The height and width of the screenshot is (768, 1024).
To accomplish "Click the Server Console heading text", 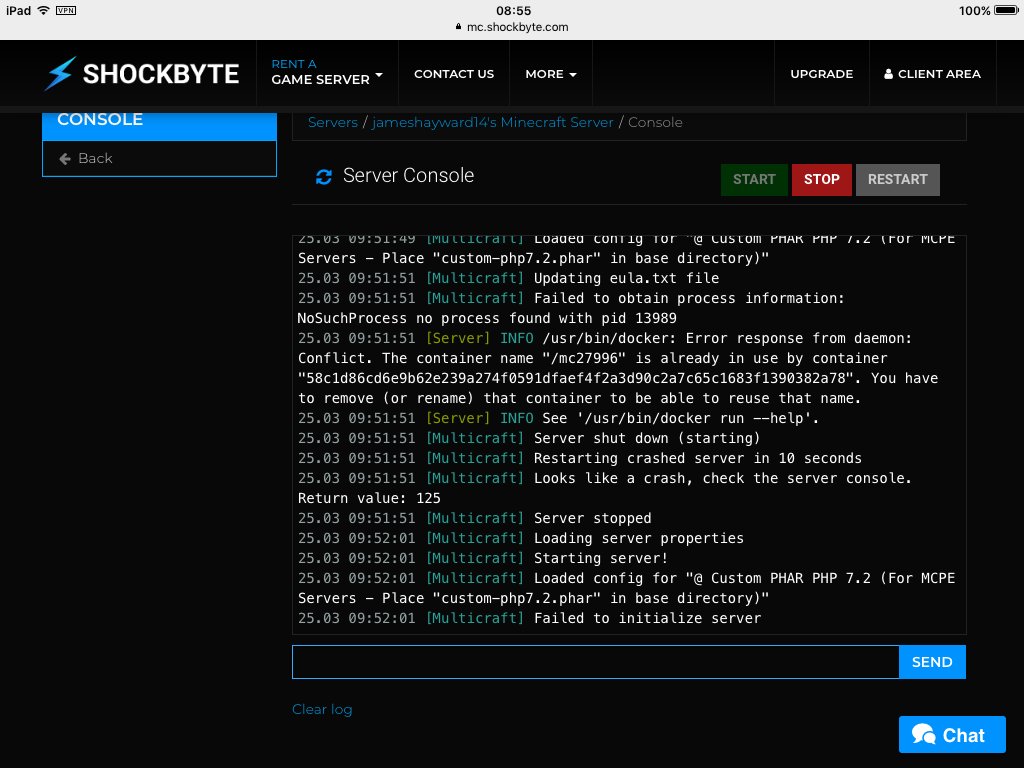I will tap(408, 176).
